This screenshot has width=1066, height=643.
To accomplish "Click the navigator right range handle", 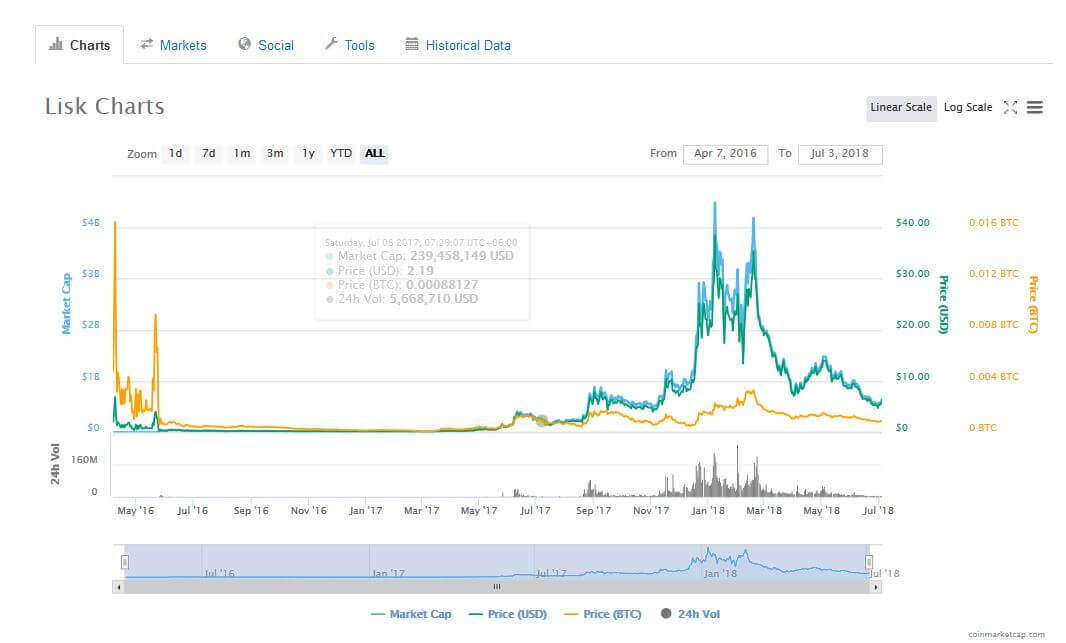I will tap(869, 562).
